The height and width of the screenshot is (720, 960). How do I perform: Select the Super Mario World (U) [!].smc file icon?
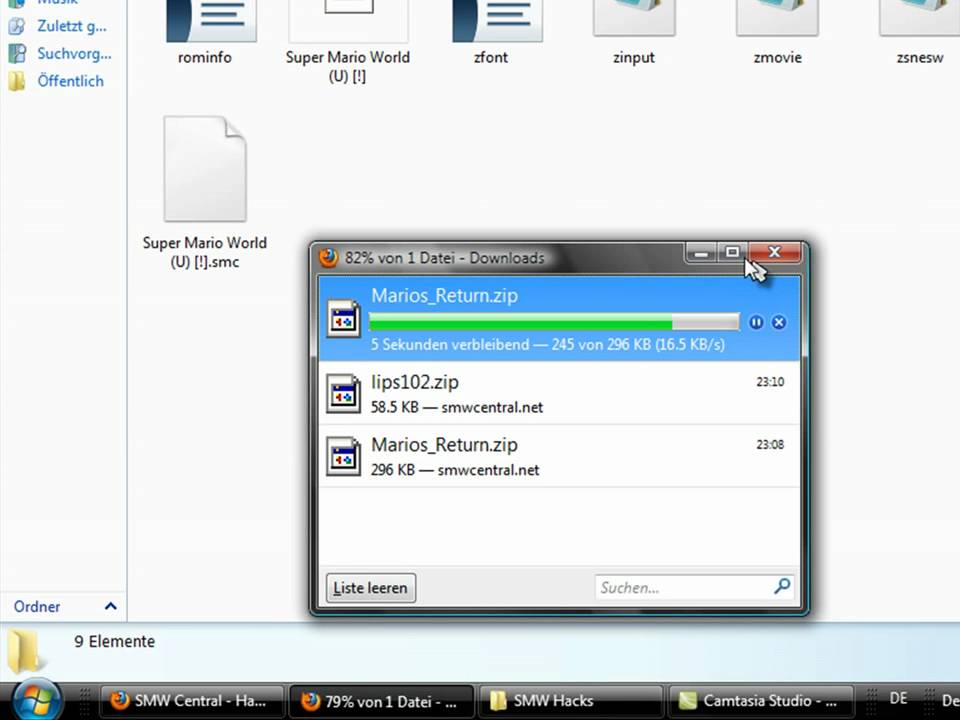204,169
